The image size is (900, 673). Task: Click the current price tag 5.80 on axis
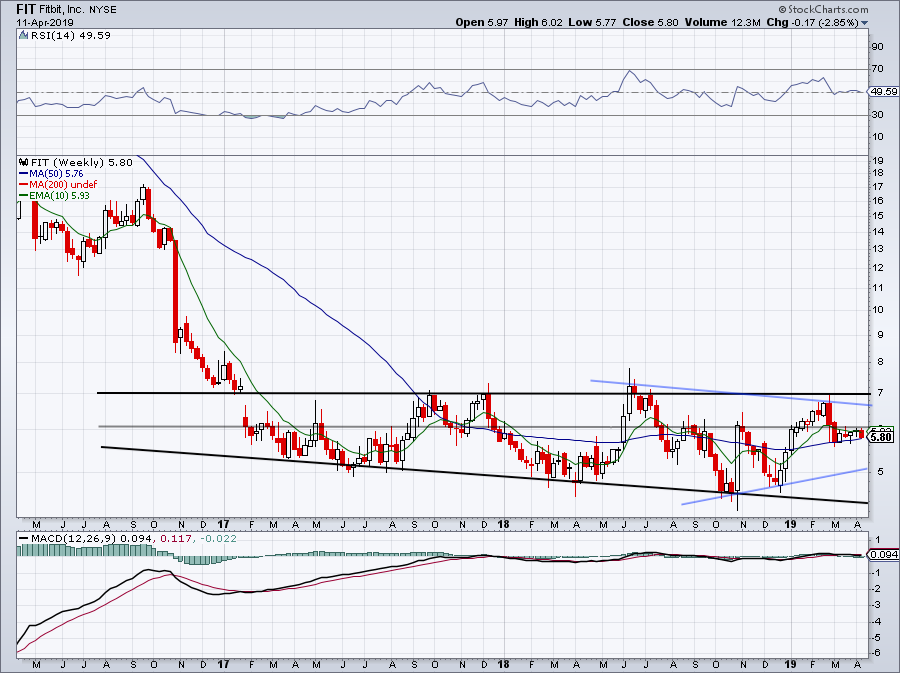882,437
